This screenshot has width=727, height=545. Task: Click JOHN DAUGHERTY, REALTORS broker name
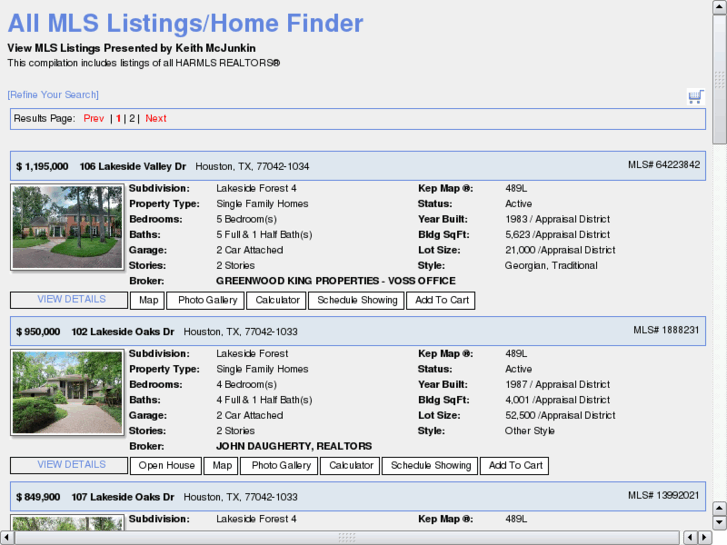point(294,446)
